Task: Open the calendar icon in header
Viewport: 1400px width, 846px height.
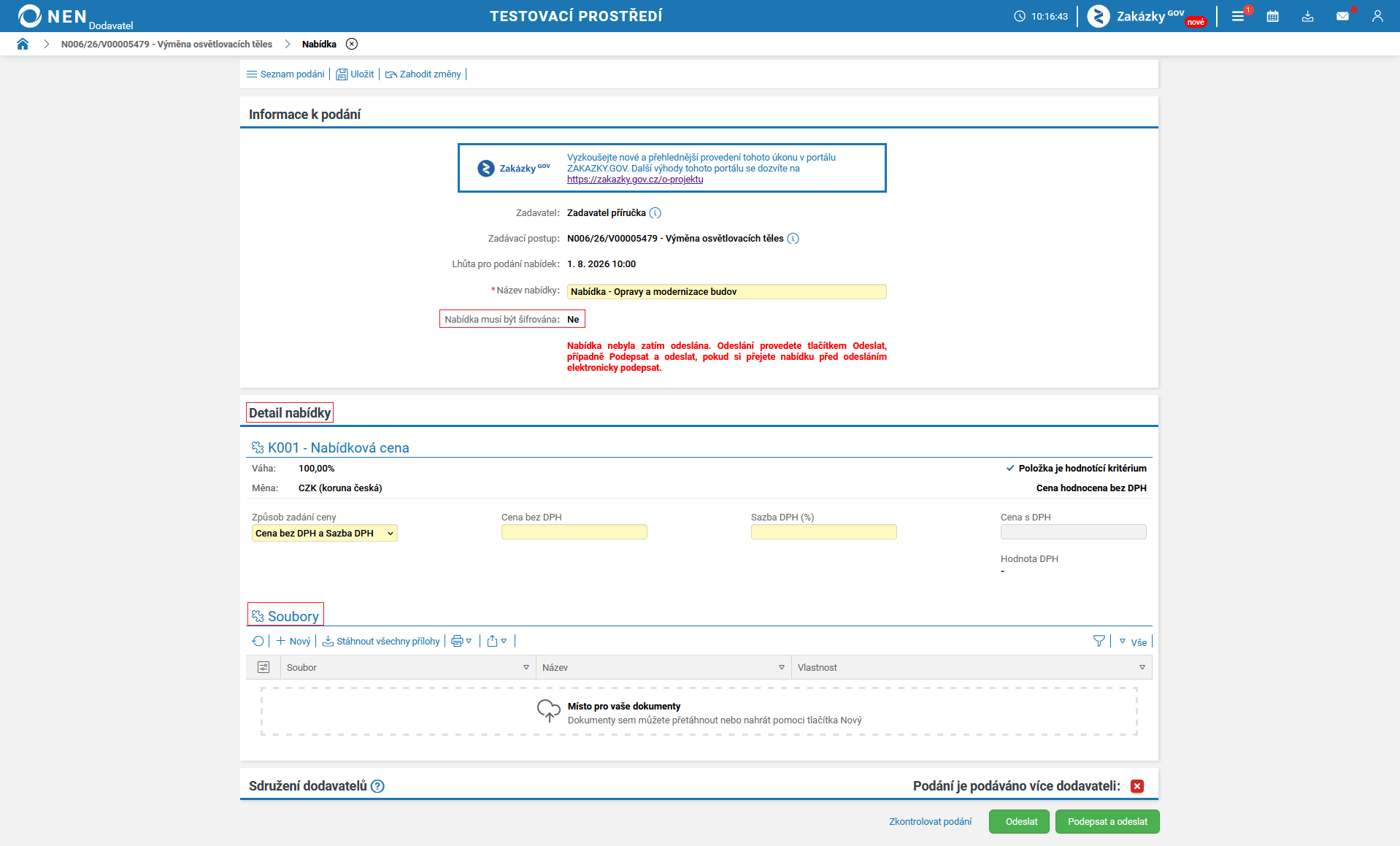Action: [x=1273, y=16]
